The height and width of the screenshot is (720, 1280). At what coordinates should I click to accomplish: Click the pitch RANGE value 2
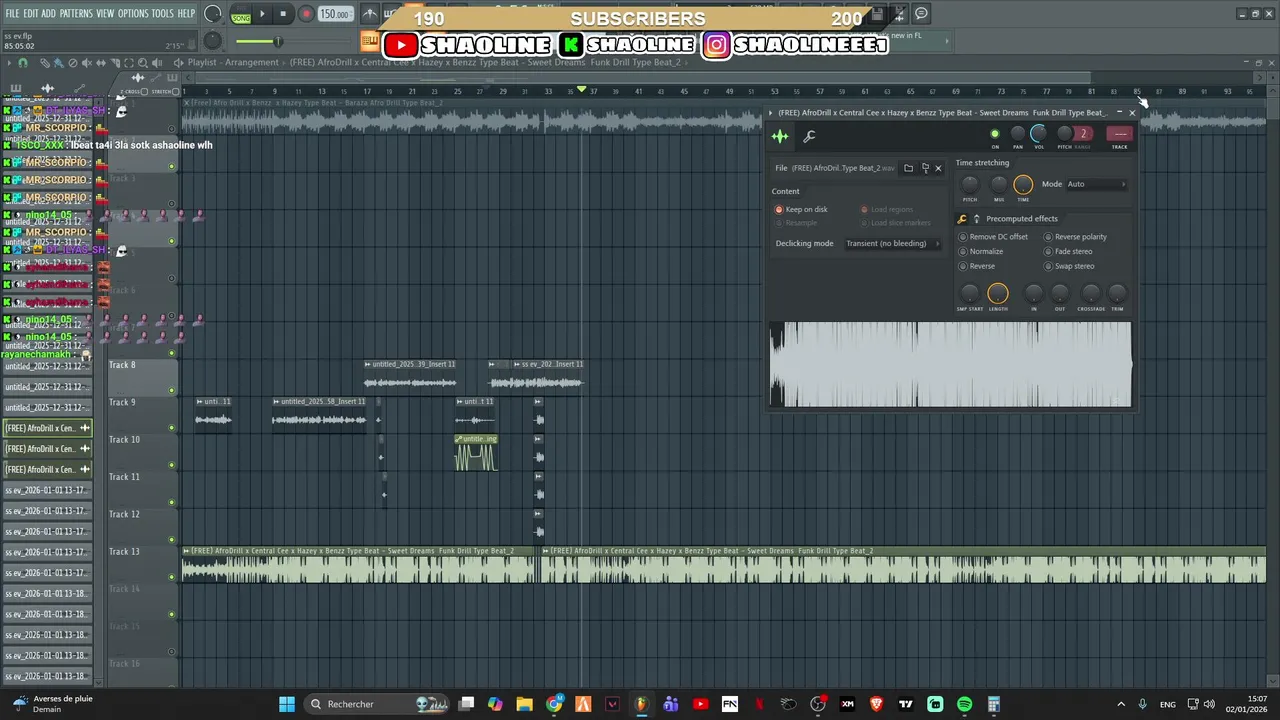pyautogui.click(x=1082, y=134)
